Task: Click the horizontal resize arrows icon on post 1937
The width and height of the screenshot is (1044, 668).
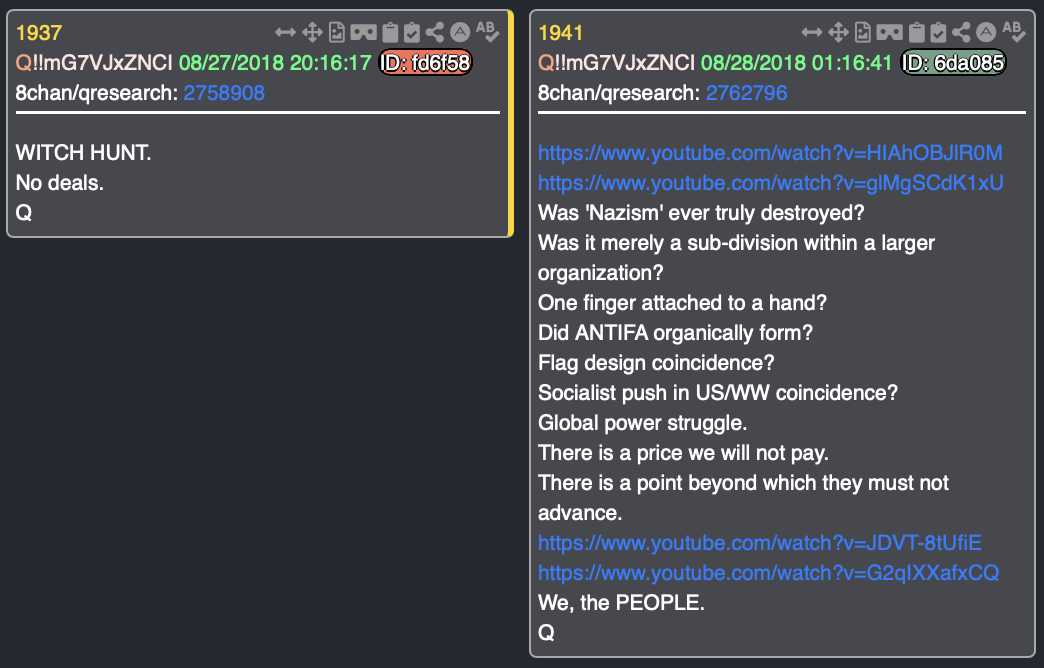Action: (x=285, y=32)
